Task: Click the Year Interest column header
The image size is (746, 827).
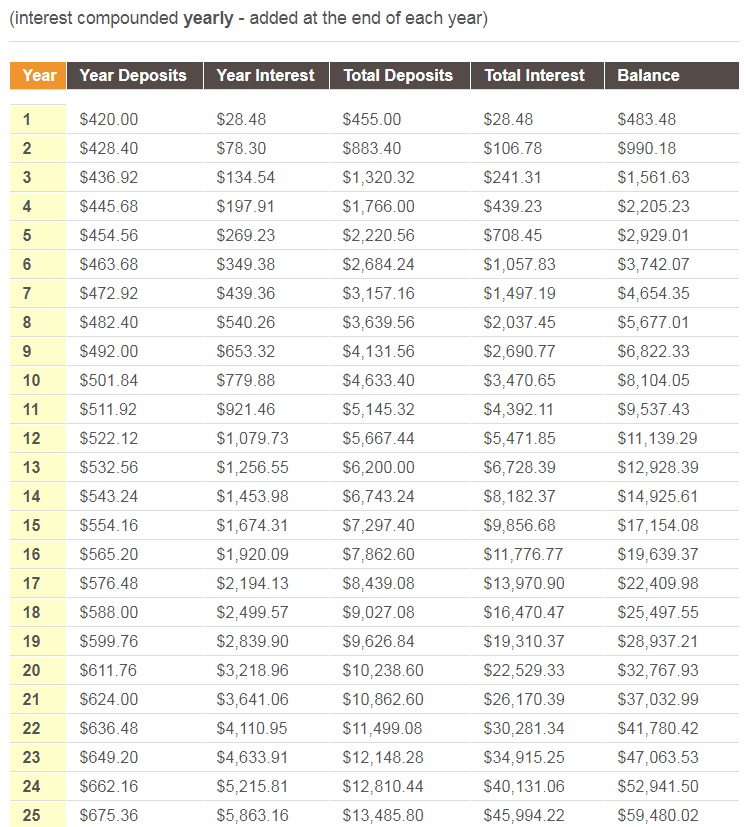Action: [x=265, y=75]
